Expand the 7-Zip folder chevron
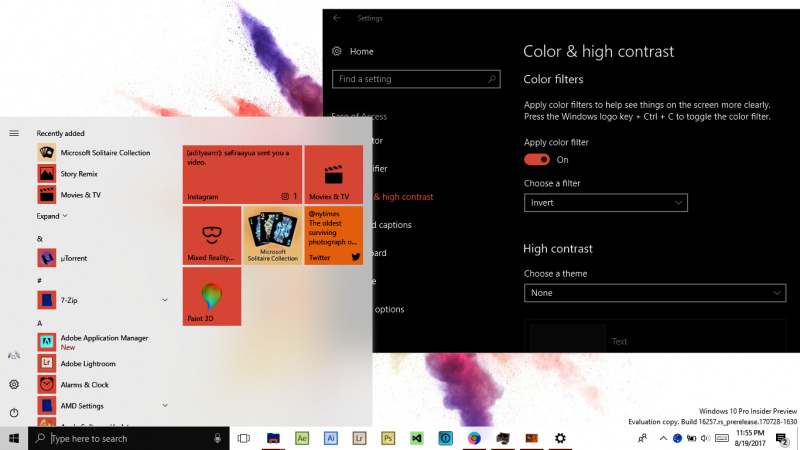800x450 pixels. [x=165, y=300]
